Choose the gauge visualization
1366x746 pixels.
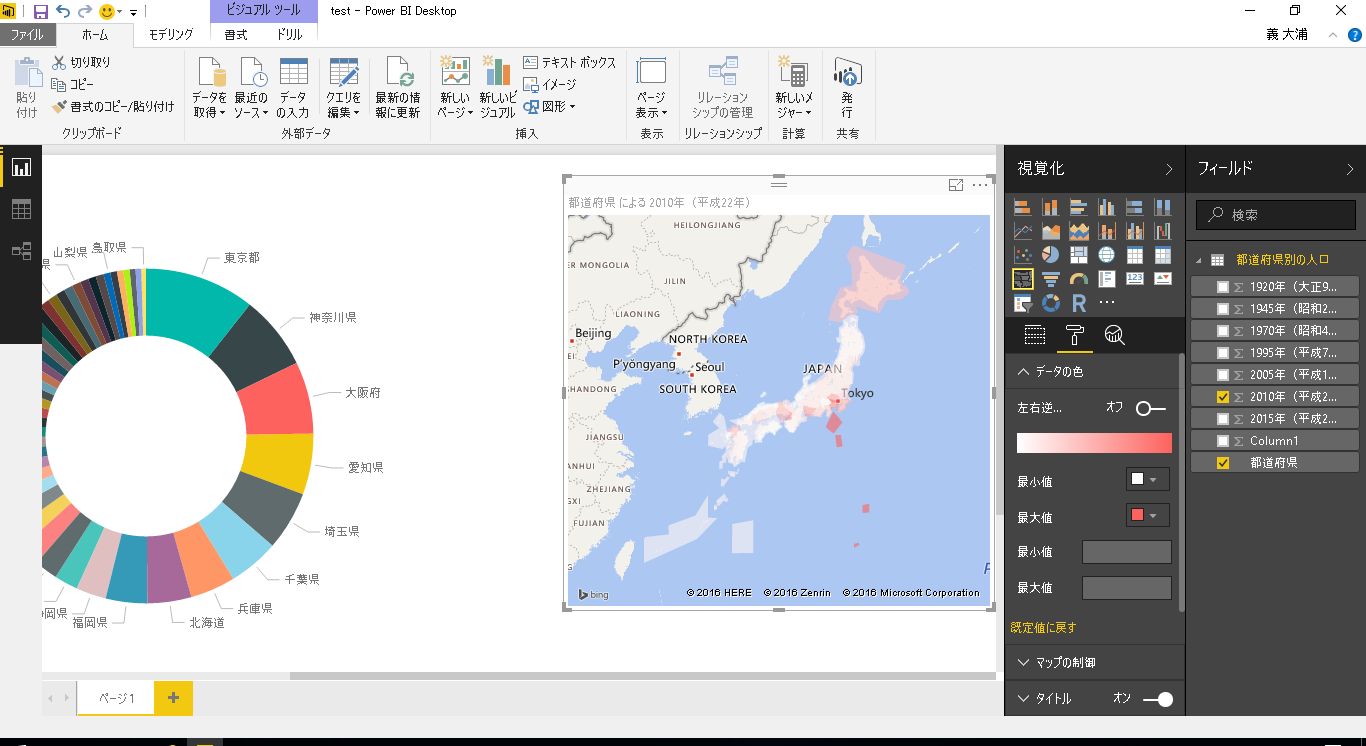[x=1079, y=279]
